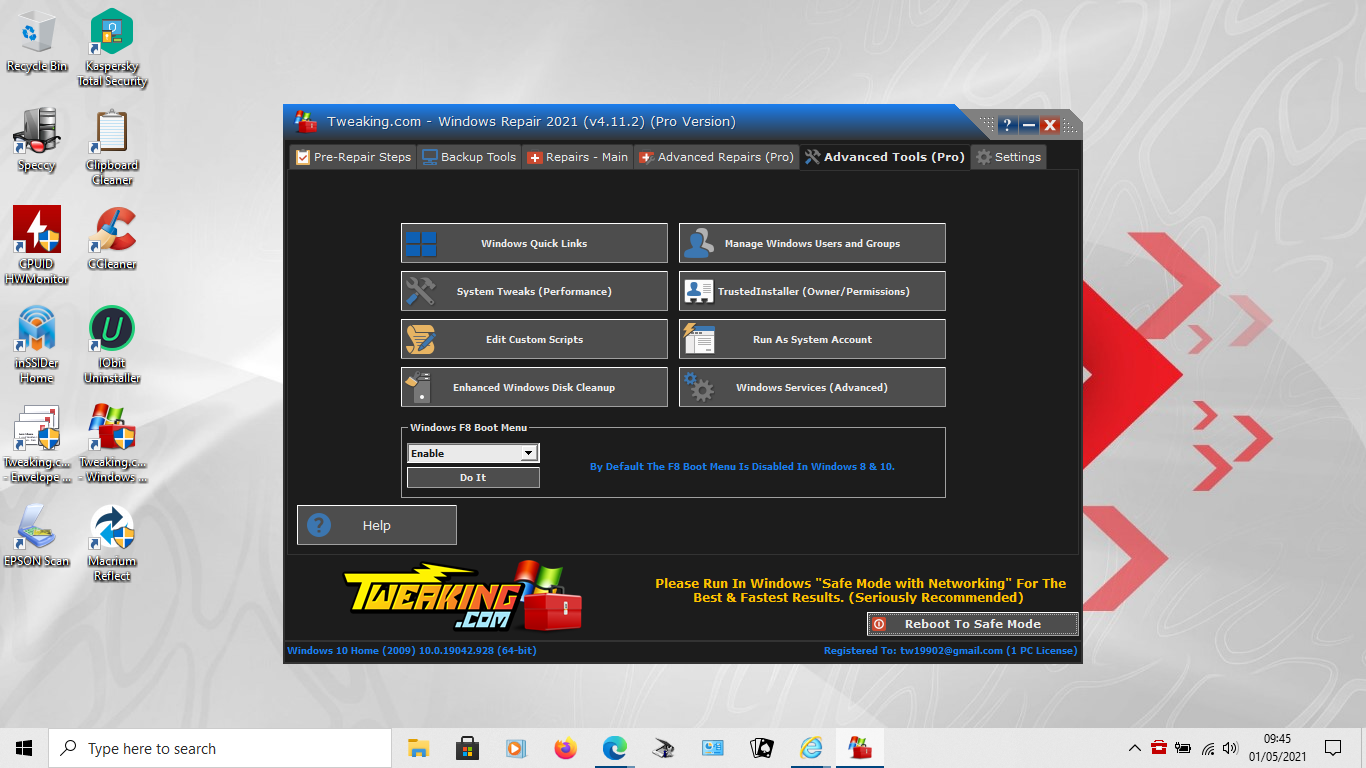The height and width of the screenshot is (768, 1366).
Task: Click the Manage Windows Users icon
Action: pyautogui.click(x=698, y=243)
